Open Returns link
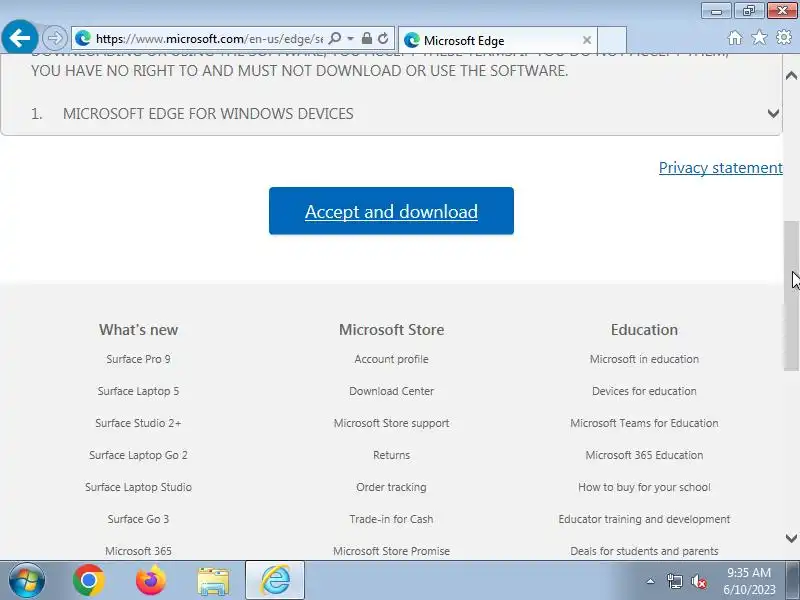The image size is (800, 600). 391,455
